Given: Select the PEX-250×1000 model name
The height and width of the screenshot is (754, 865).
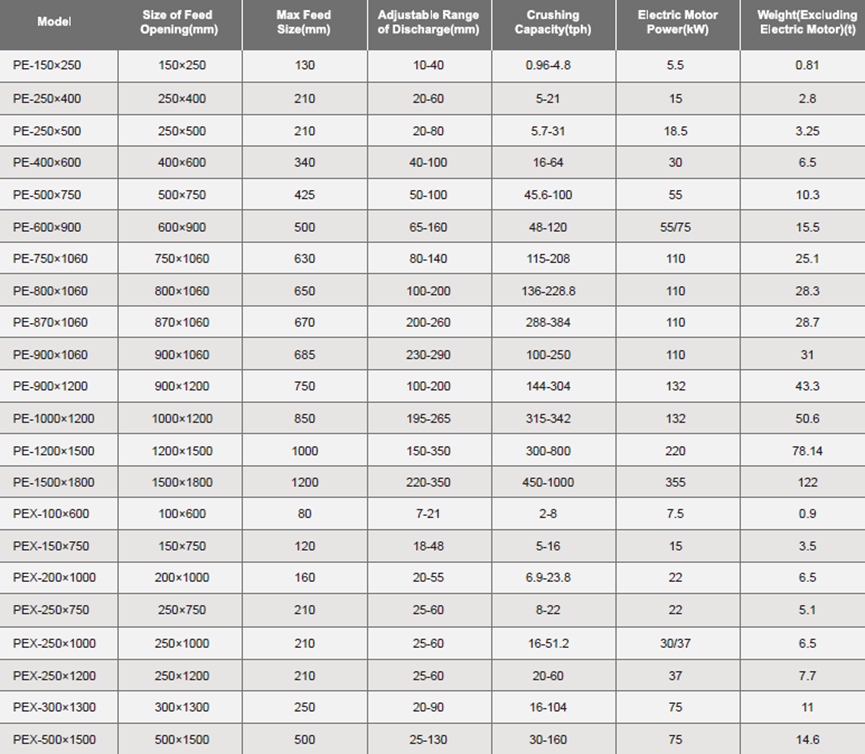Looking at the screenshot, I should click(x=55, y=643).
